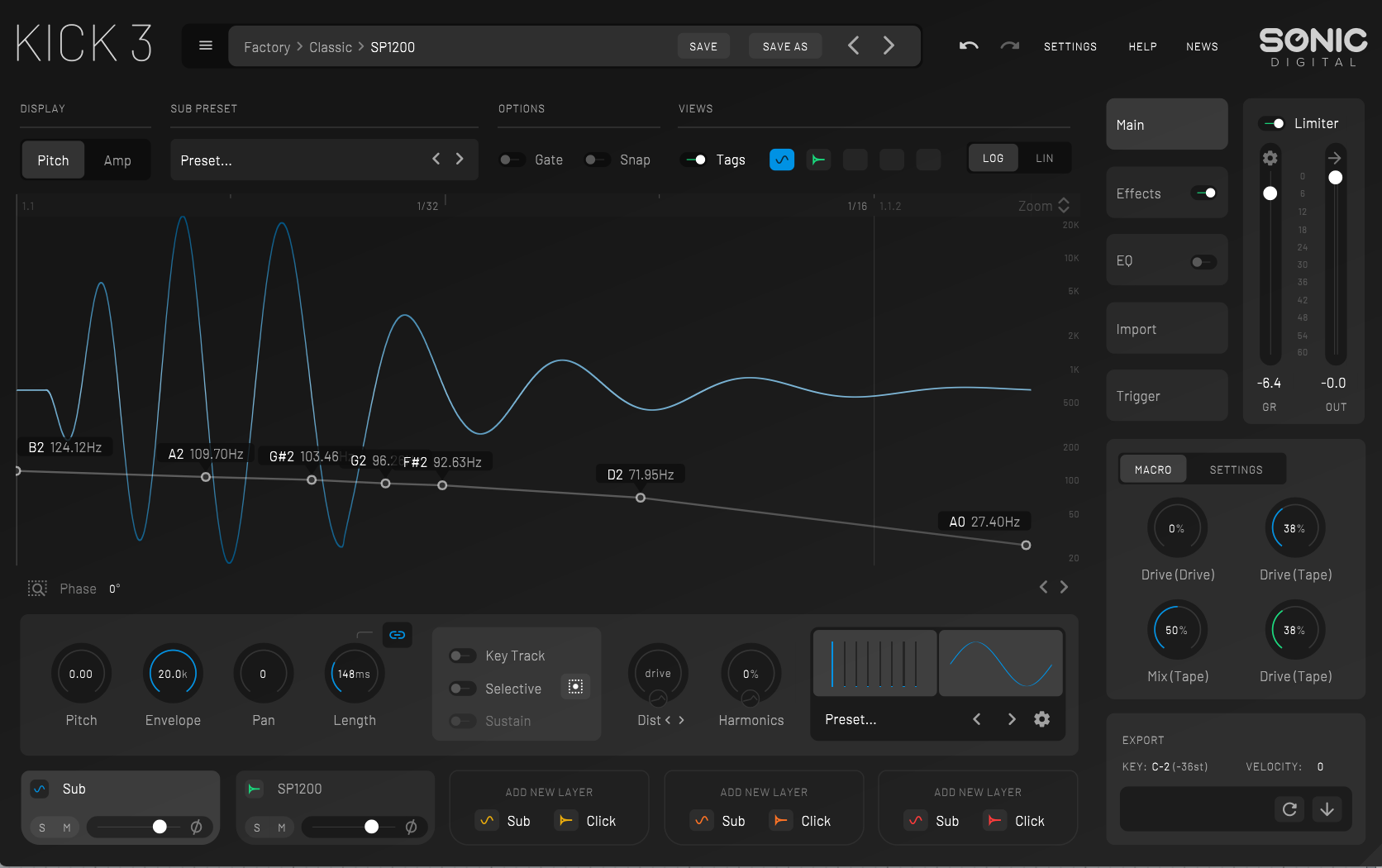Open the Sub Preset selector

pyautogui.click(x=324, y=160)
